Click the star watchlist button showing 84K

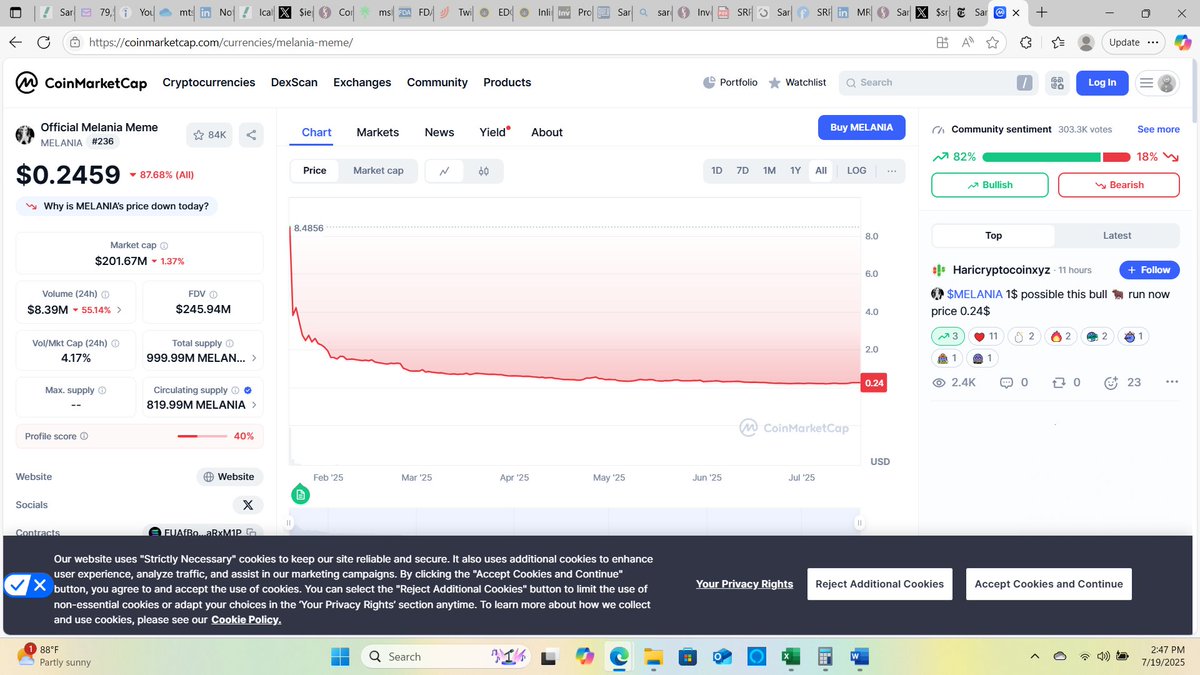[210, 135]
